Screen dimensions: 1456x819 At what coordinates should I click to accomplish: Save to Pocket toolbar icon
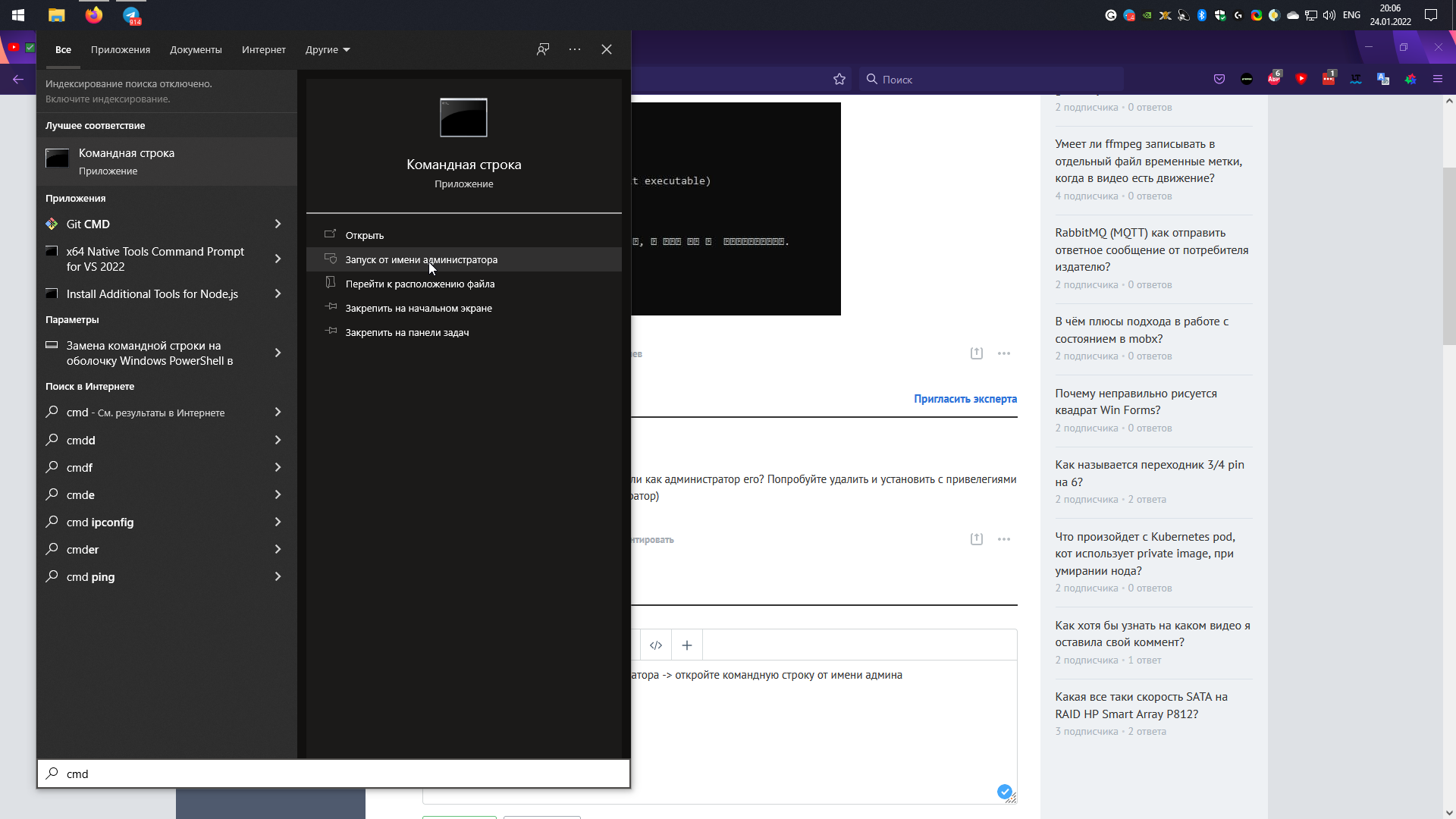[1219, 79]
